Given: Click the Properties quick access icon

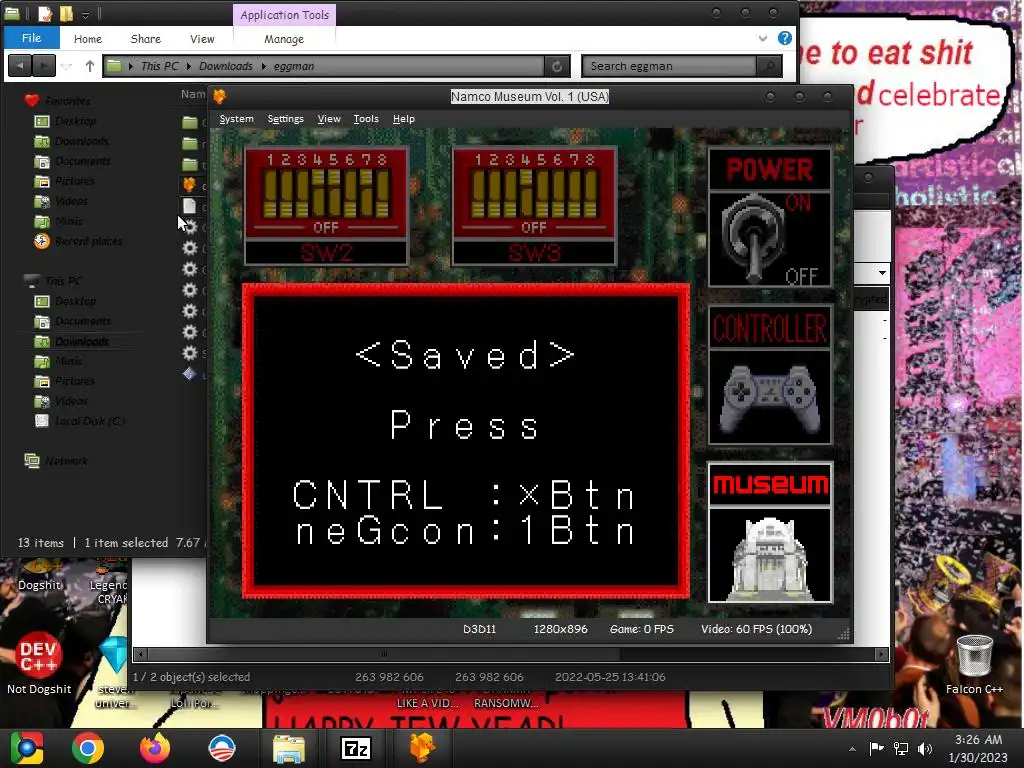Looking at the screenshot, I should click(44, 14).
